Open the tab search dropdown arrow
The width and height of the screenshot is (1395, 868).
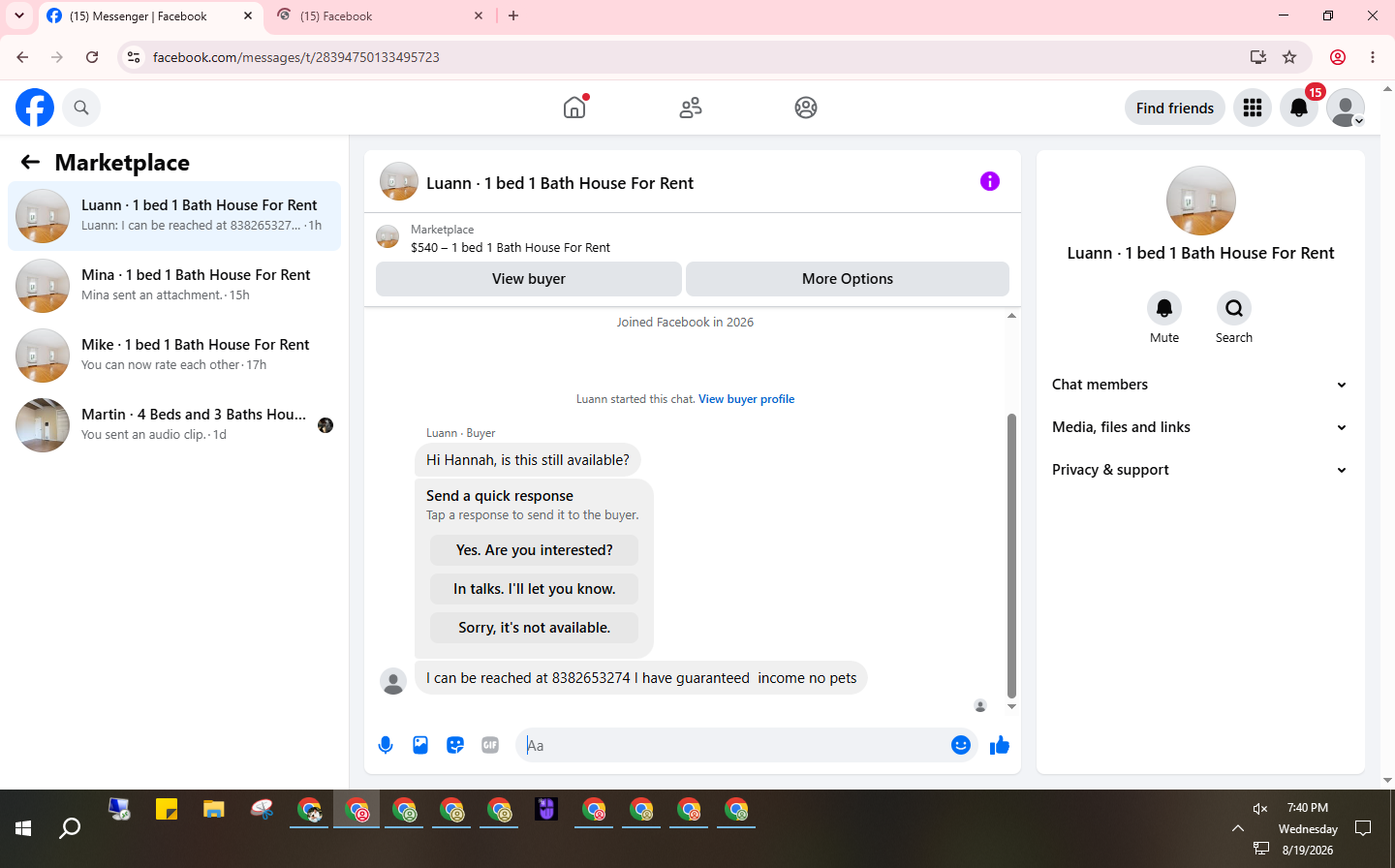click(19, 15)
